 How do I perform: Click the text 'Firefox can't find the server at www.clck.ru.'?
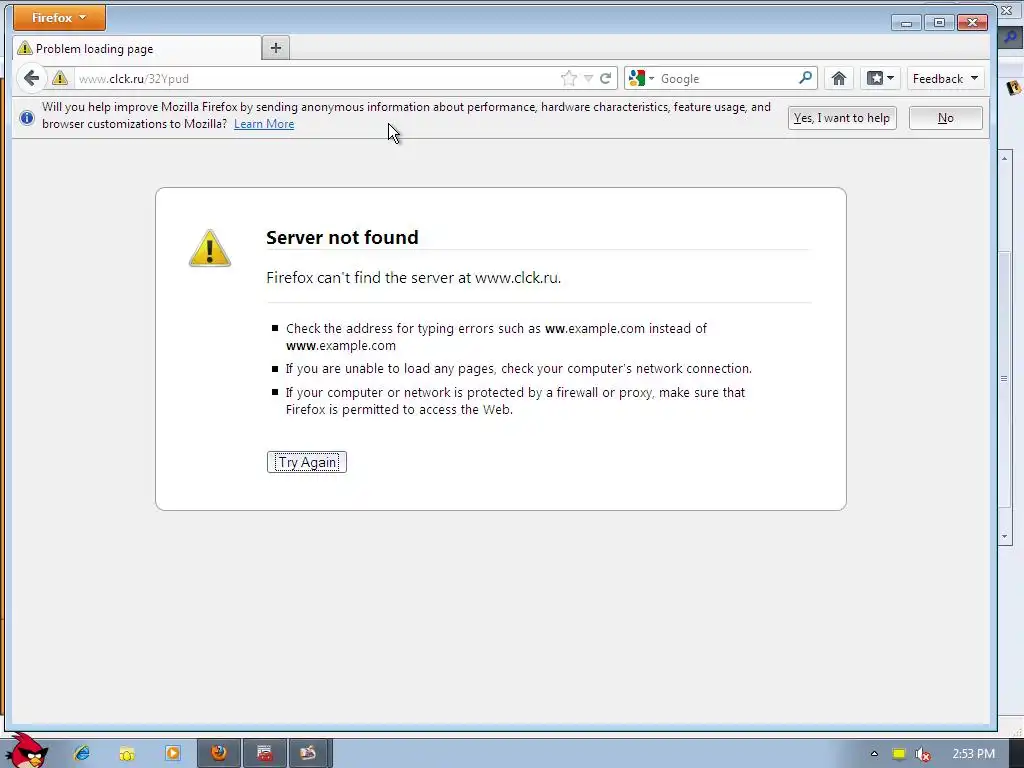click(x=413, y=278)
